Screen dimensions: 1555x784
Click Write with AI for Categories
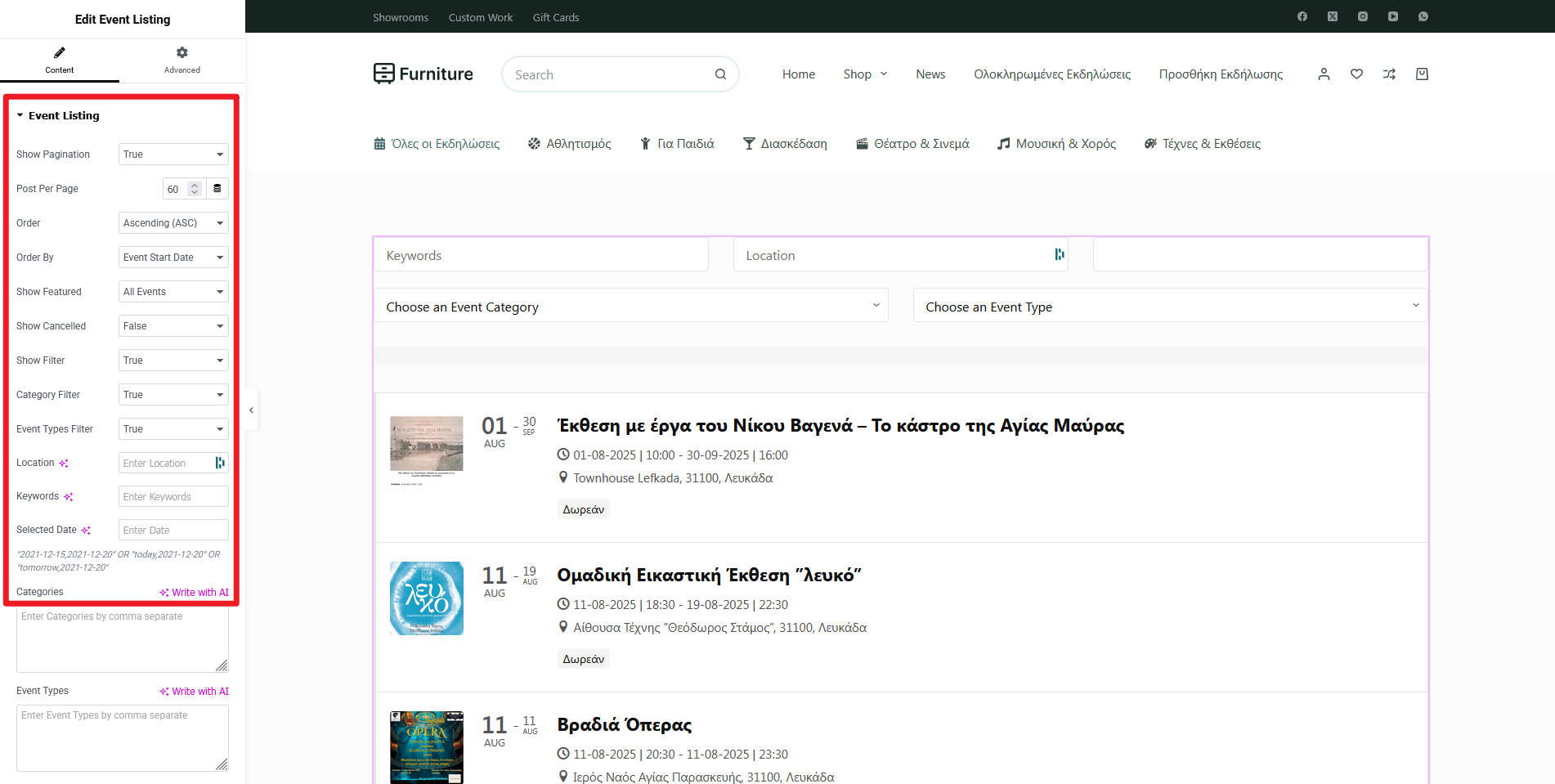tap(195, 593)
